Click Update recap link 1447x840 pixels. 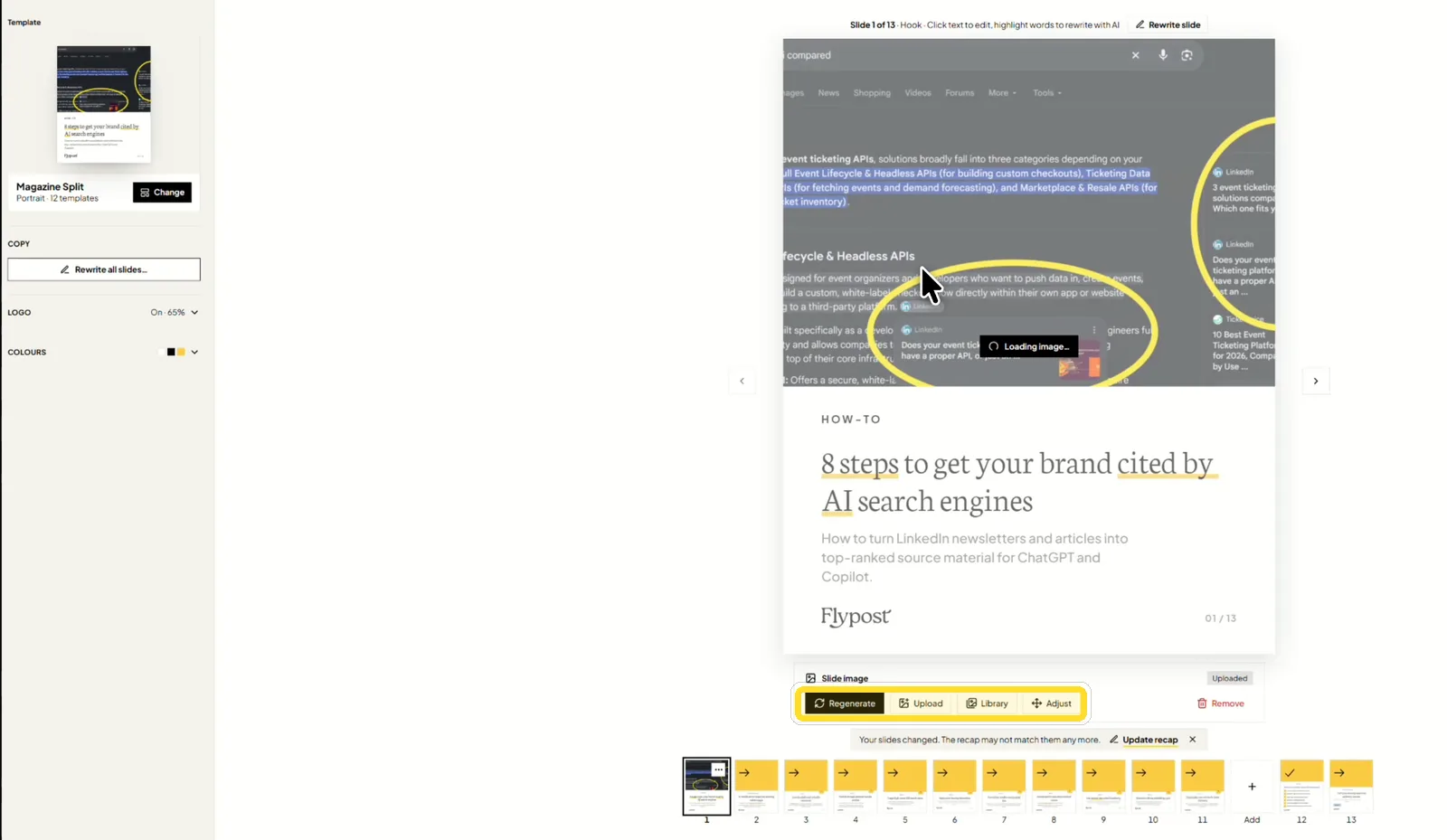(1144, 740)
